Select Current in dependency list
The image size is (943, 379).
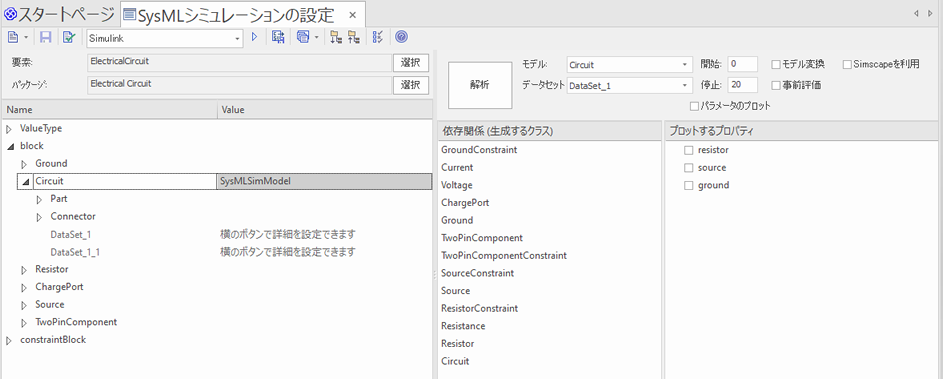(457, 167)
